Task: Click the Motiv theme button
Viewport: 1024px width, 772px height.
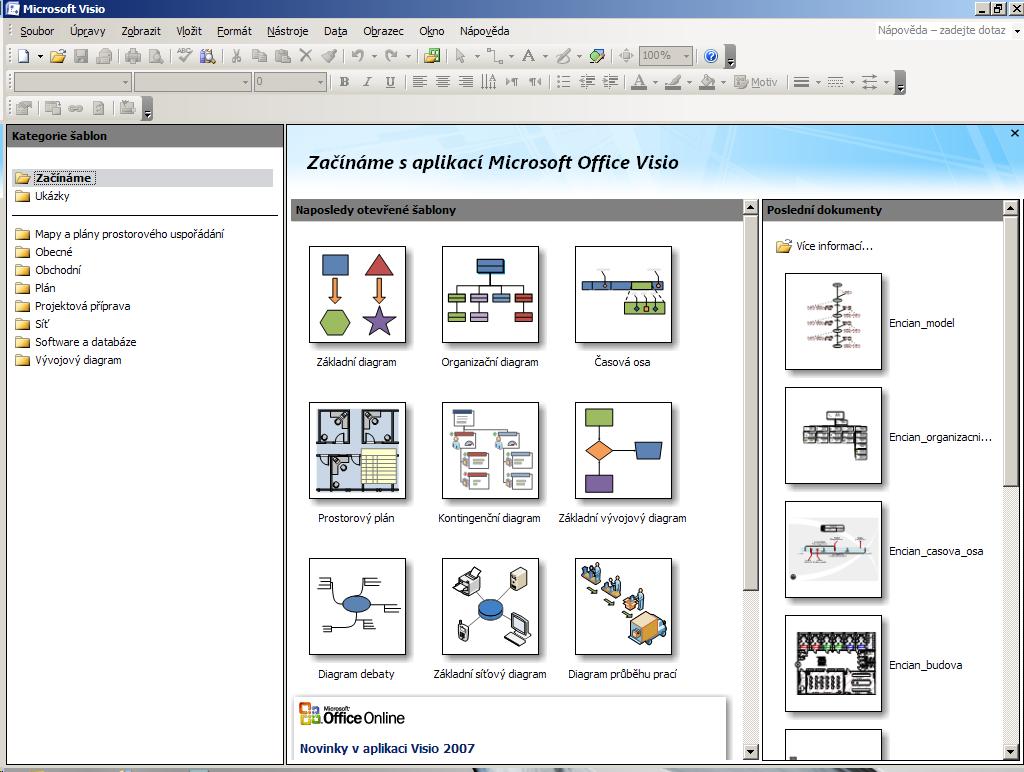Action: click(756, 82)
